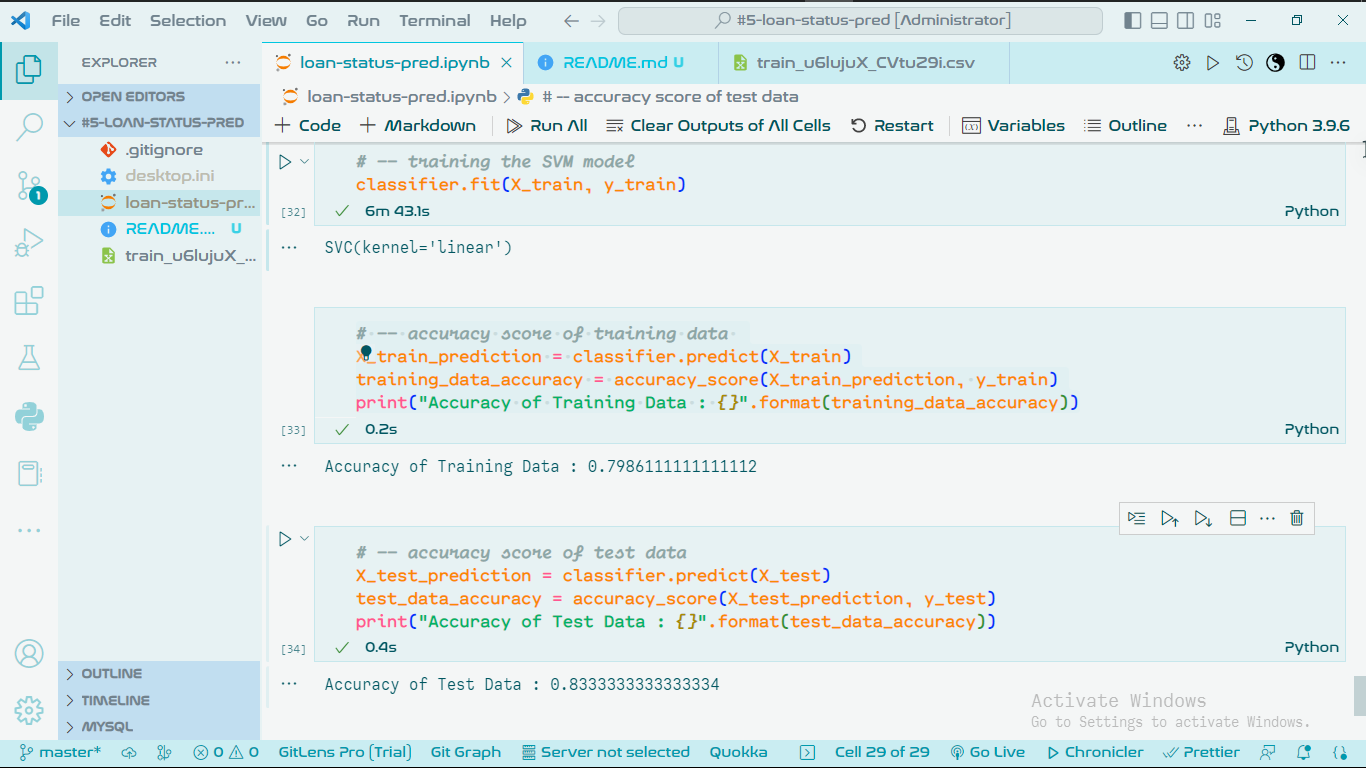The width and height of the screenshot is (1366, 768).
Task: Click the run triangle icon in editor title bar
Action: (x=1213, y=62)
